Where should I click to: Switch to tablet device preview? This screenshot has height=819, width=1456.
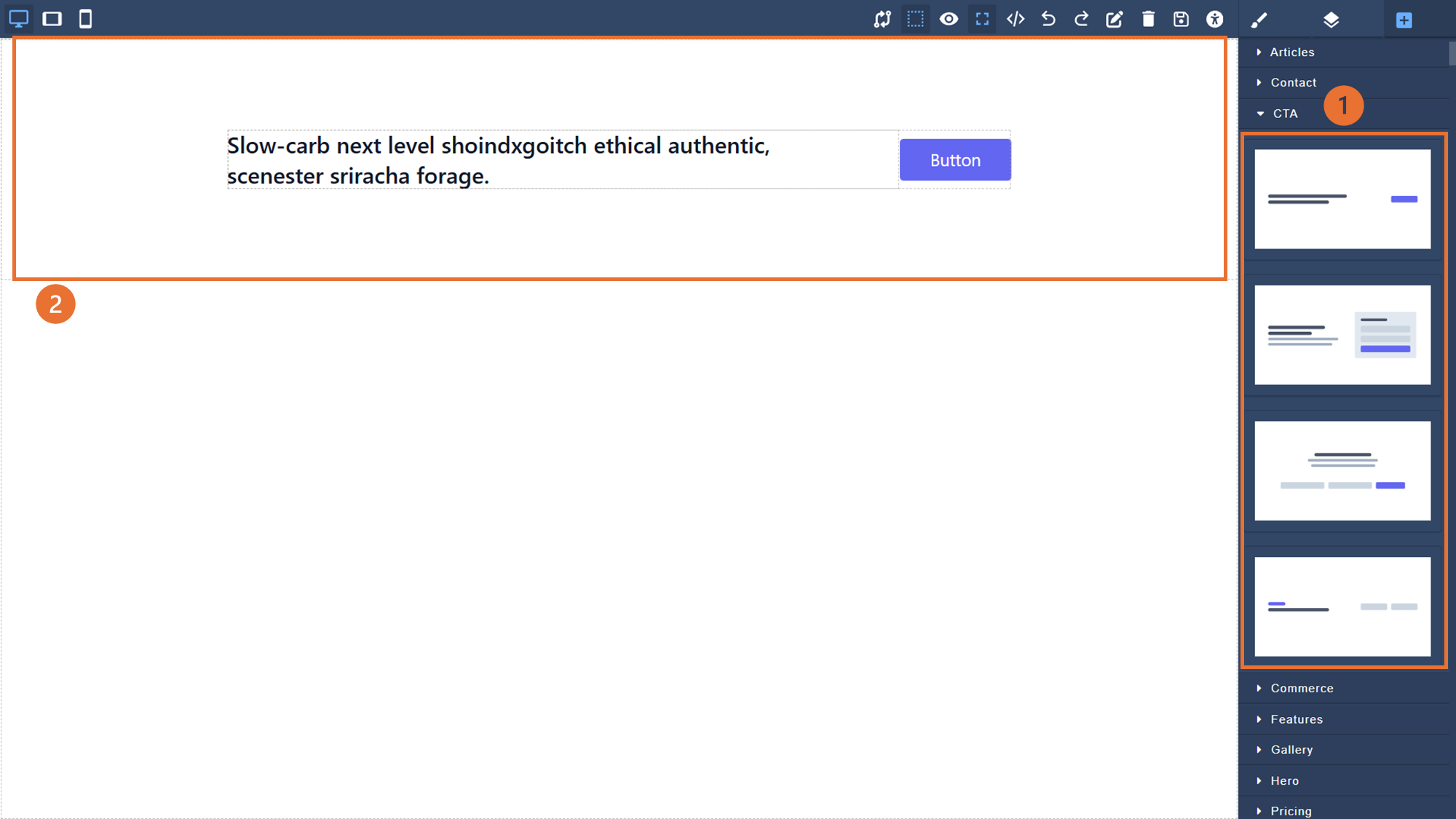click(x=52, y=19)
